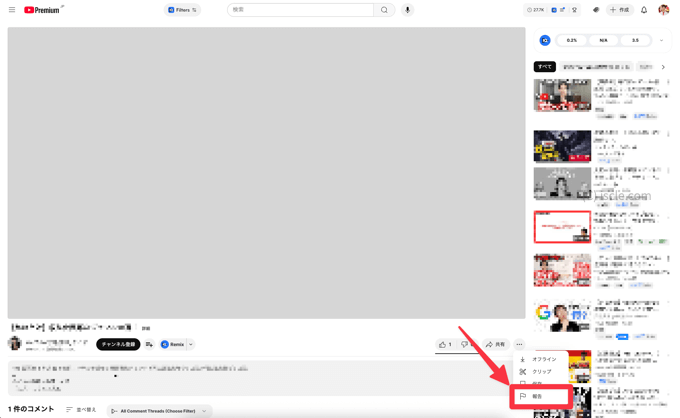Click the YouTube Premium logo
Image resolution: width=680 pixels, height=418 pixels.
pos(42,10)
